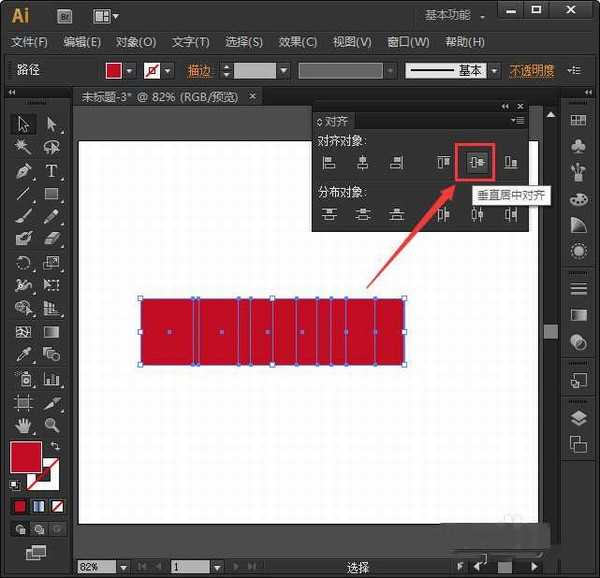Click the Vertical Align Center icon
600x578 pixels.
click(477, 162)
